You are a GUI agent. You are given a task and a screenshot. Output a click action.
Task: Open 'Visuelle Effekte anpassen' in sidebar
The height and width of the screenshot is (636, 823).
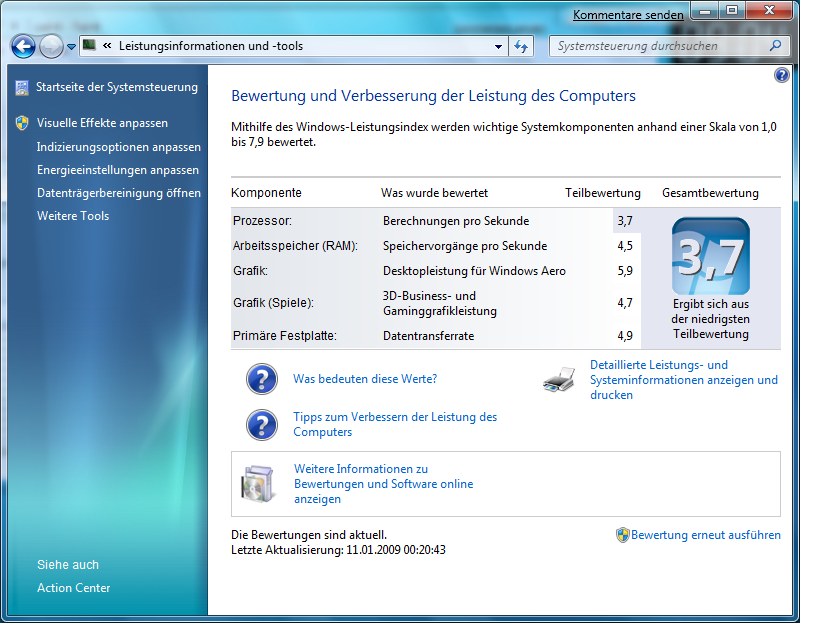click(102, 123)
